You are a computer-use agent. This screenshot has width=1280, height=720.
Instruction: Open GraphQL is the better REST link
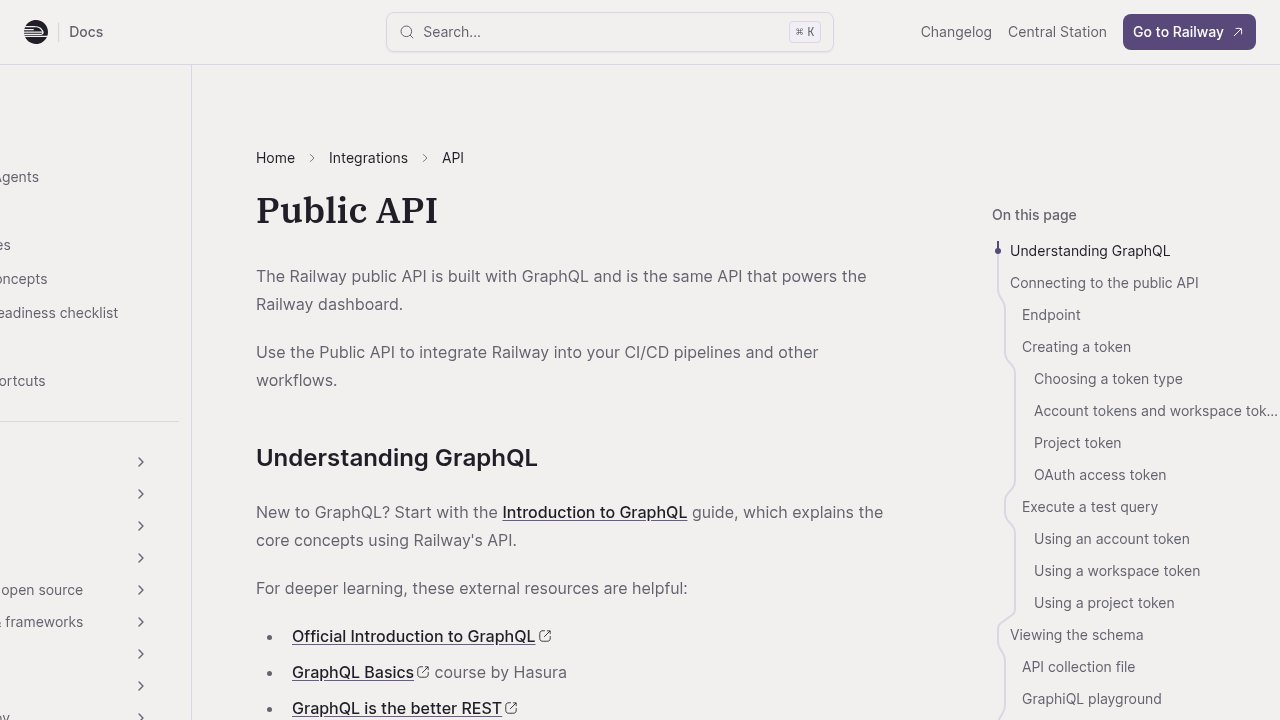[397, 708]
